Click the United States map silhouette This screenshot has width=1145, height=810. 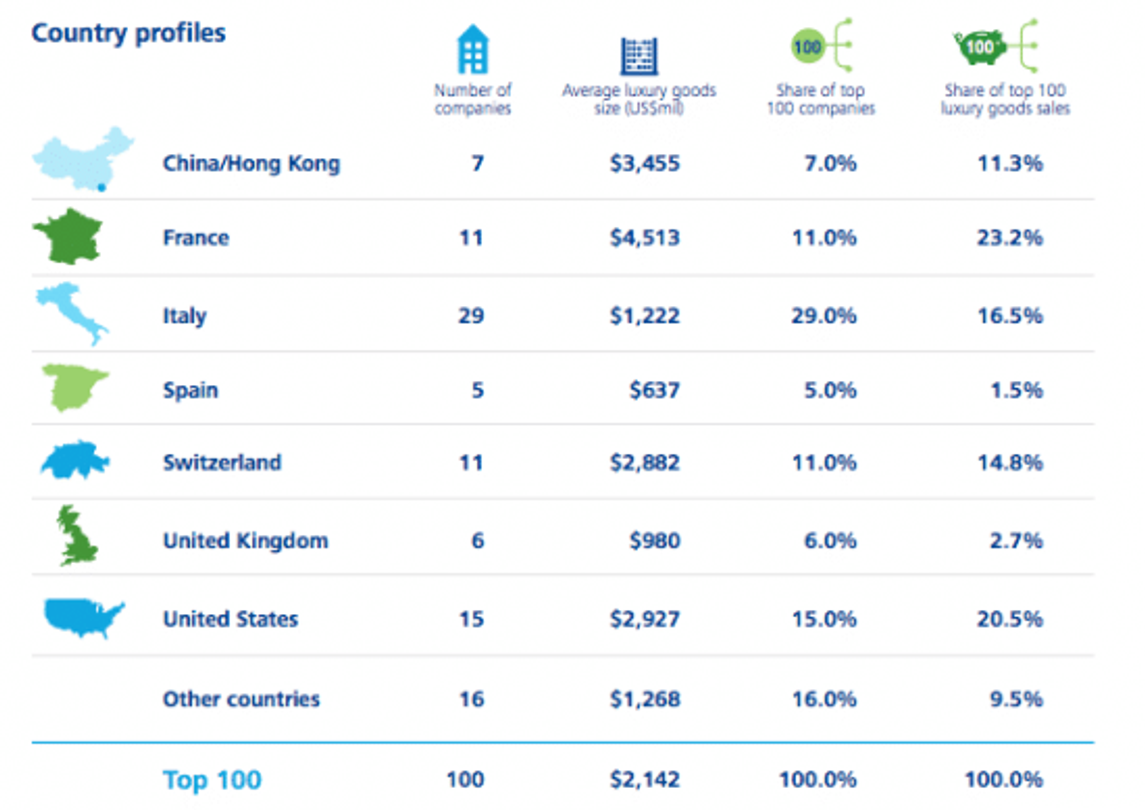pyautogui.click(x=84, y=618)
